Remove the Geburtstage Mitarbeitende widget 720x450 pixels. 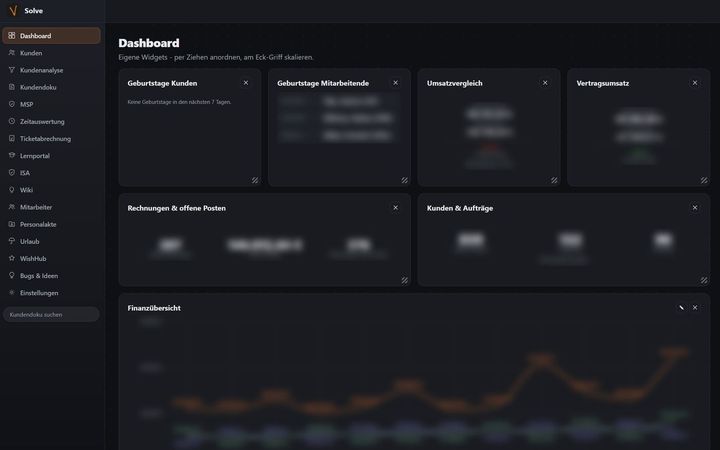point(396,83)
